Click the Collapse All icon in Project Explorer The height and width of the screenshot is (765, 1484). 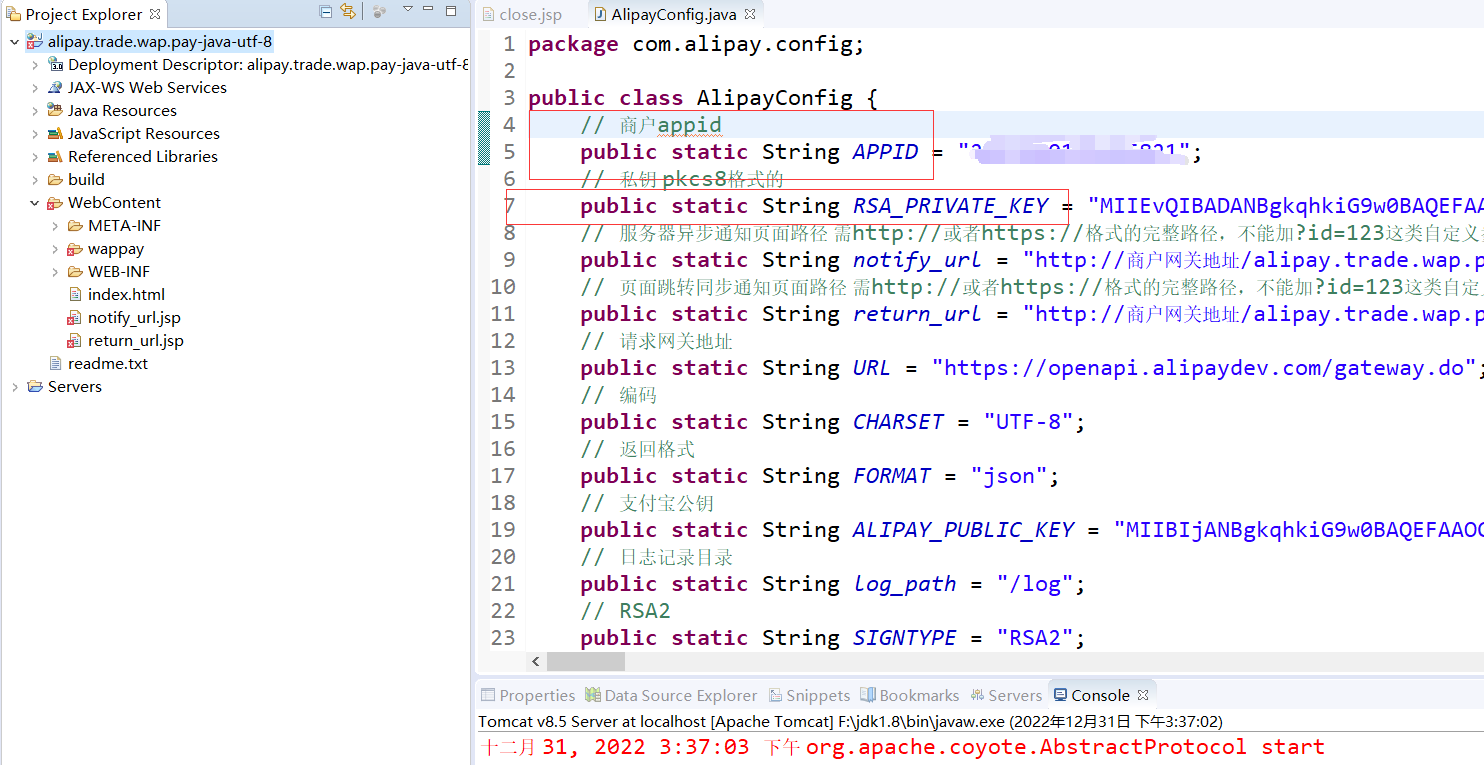click(x=326, y=12)
